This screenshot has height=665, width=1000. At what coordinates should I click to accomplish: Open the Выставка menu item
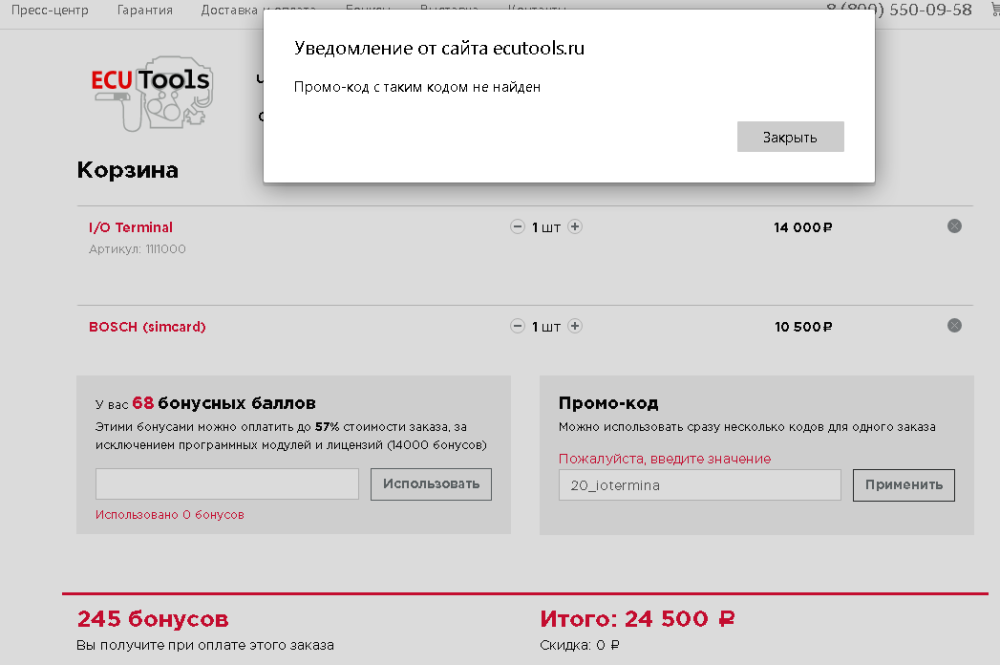[450, 10]
